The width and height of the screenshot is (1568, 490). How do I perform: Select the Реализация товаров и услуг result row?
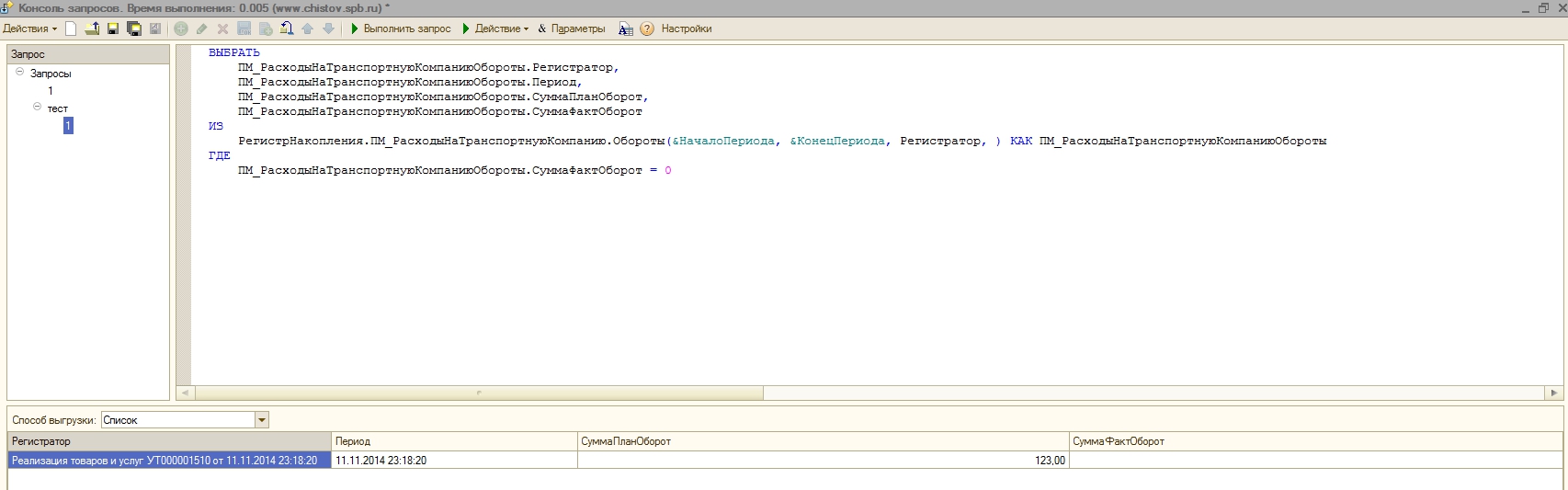pyautogui.click(x=165, y=461)
